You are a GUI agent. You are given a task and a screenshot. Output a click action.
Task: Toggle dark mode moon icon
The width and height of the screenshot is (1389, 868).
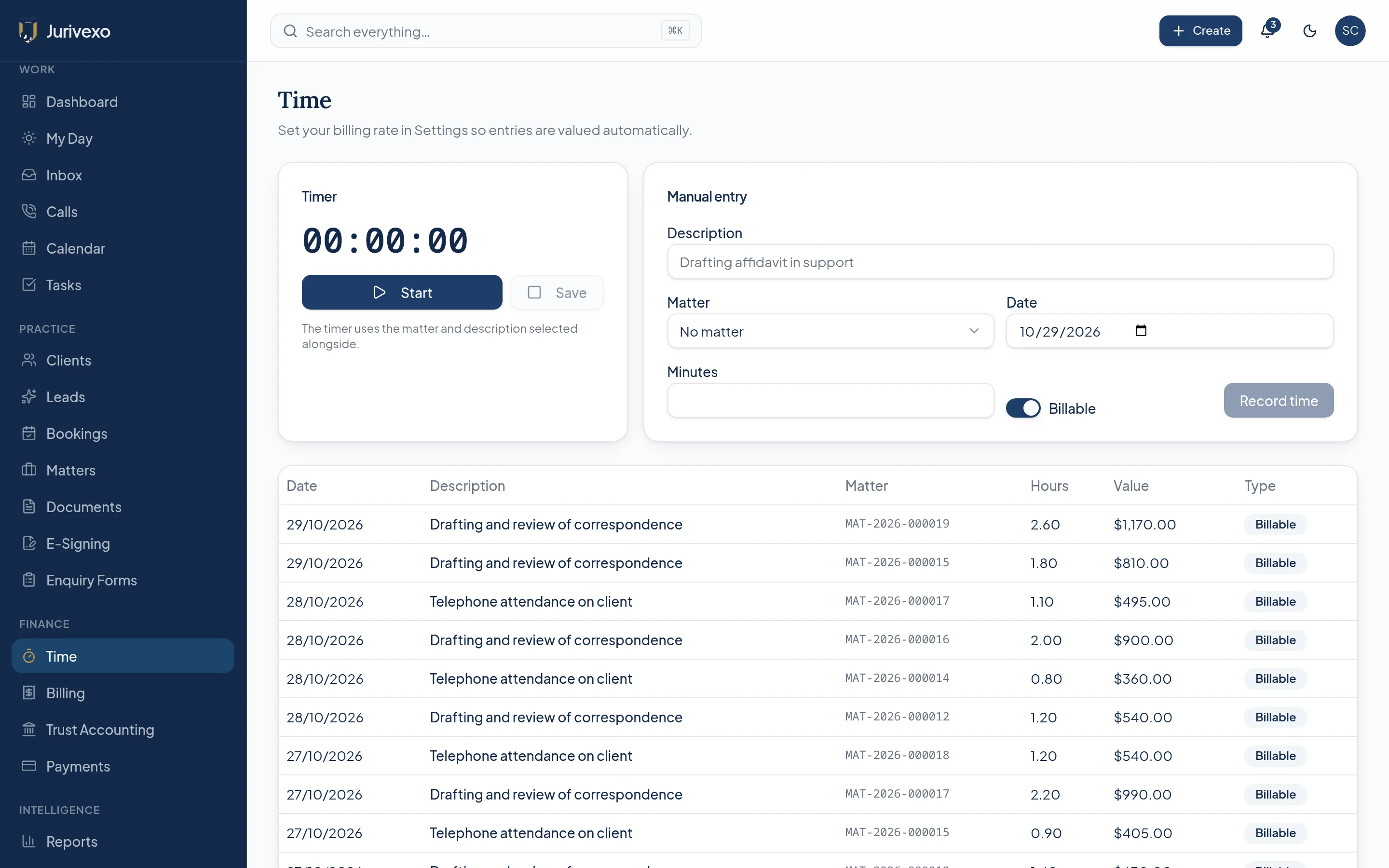[x=1309, y=31]
